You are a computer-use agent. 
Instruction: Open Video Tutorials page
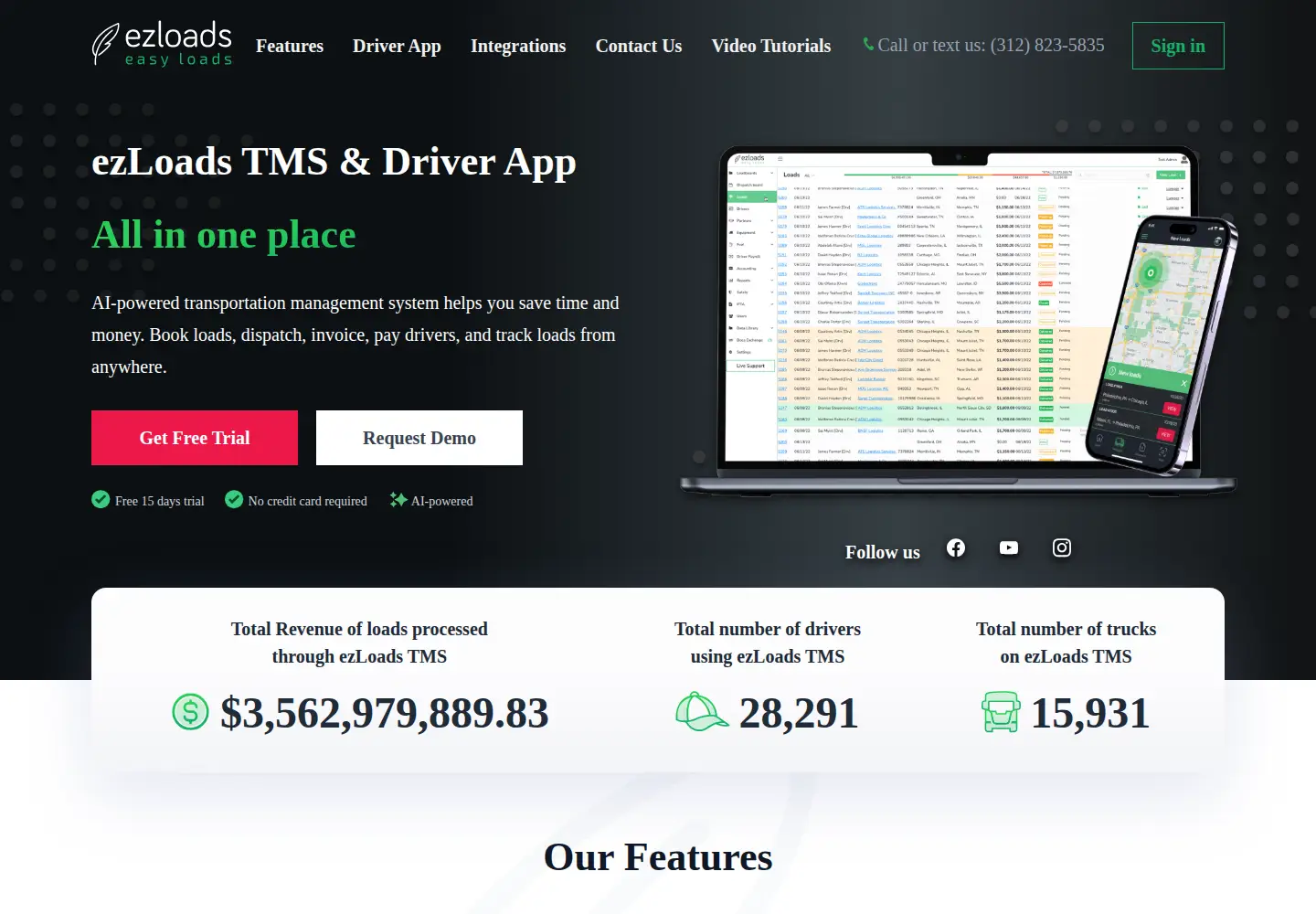pos(771,46)
